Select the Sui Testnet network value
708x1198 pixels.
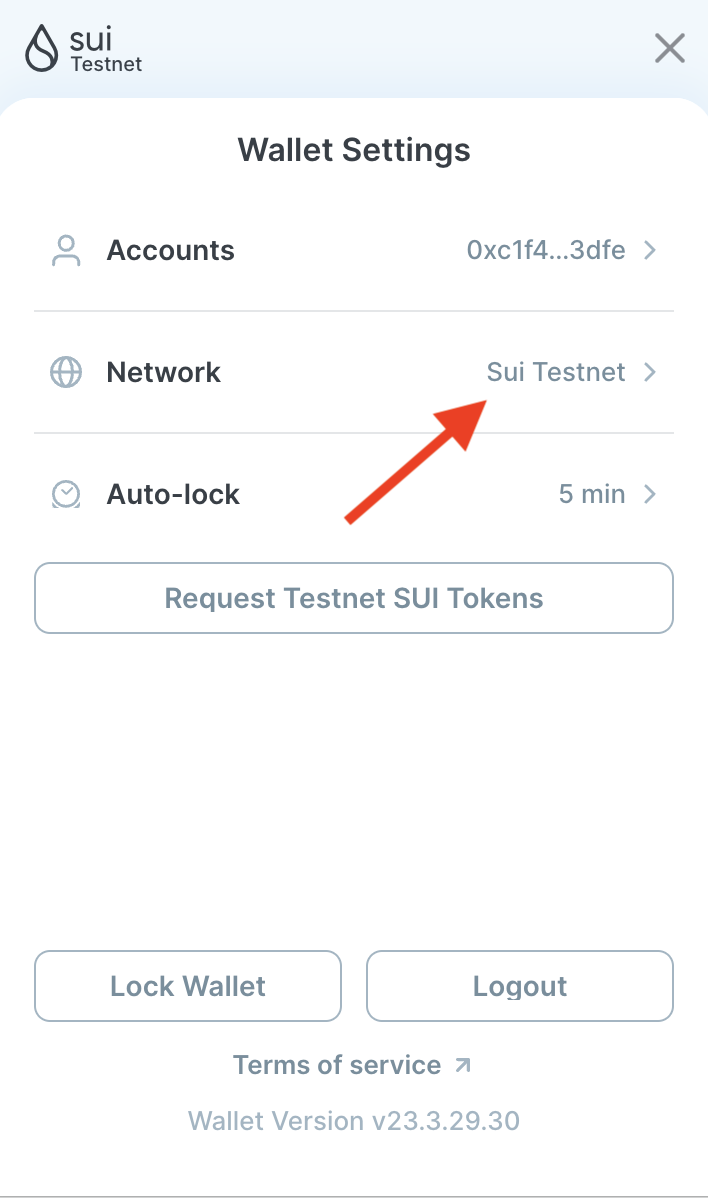556,372
